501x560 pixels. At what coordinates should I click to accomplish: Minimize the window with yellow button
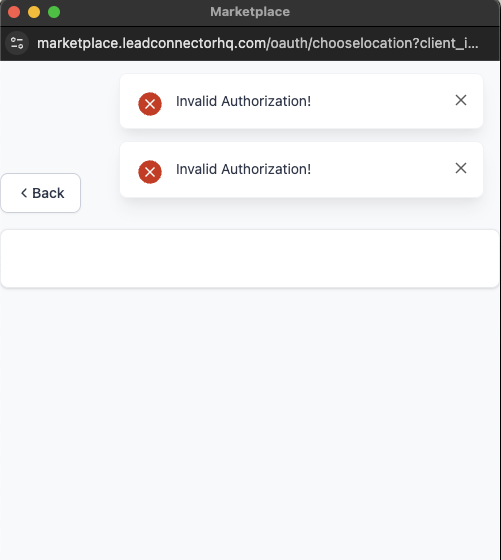click(34, 12)
